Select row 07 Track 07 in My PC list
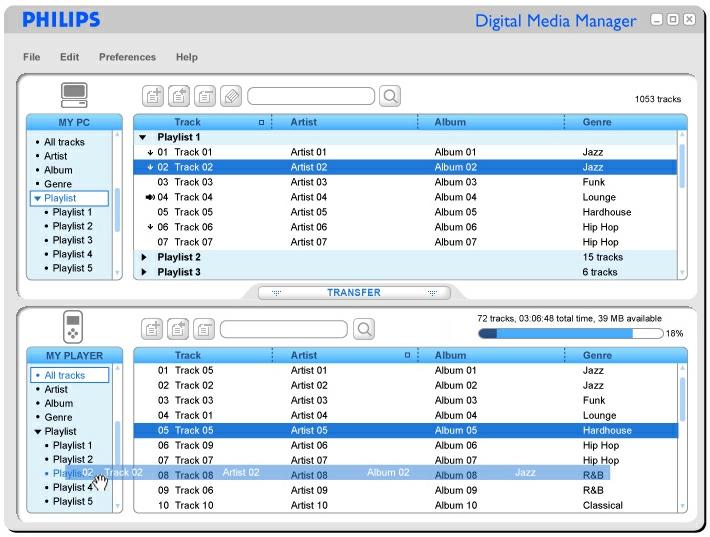 tap(405, 242)
